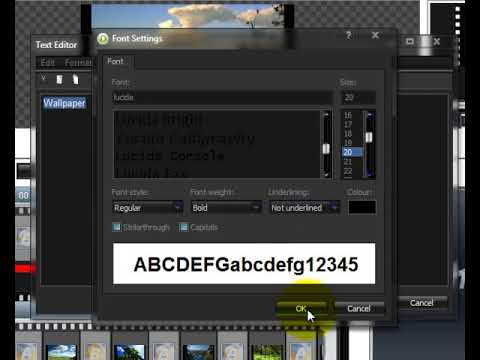Select size 22 in the size list
This screenshot has width=480, height=360.
348,171
